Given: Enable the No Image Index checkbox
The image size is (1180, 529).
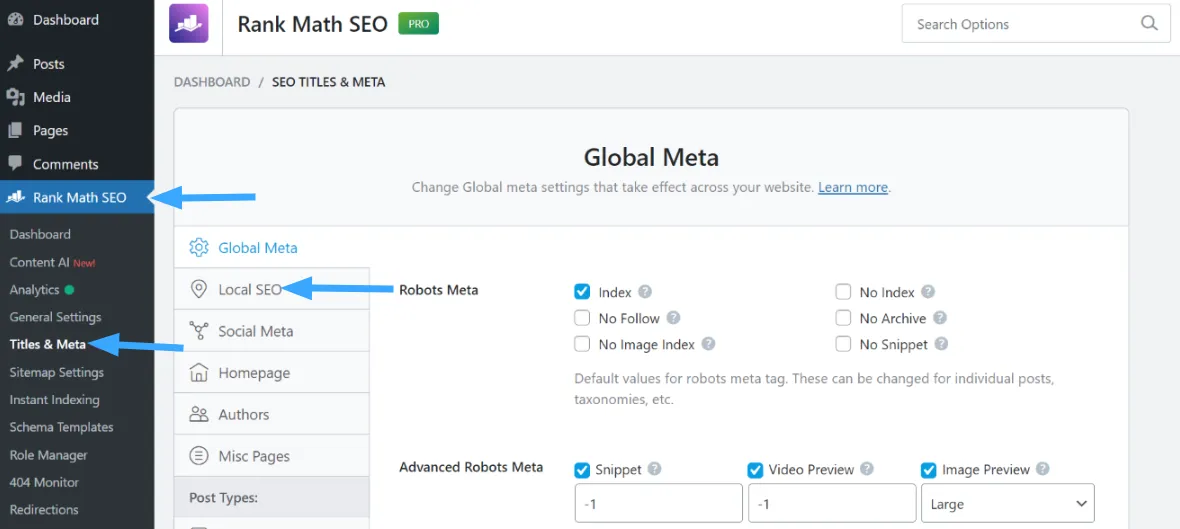Looking at the screenshot, I should pos(582,344).
